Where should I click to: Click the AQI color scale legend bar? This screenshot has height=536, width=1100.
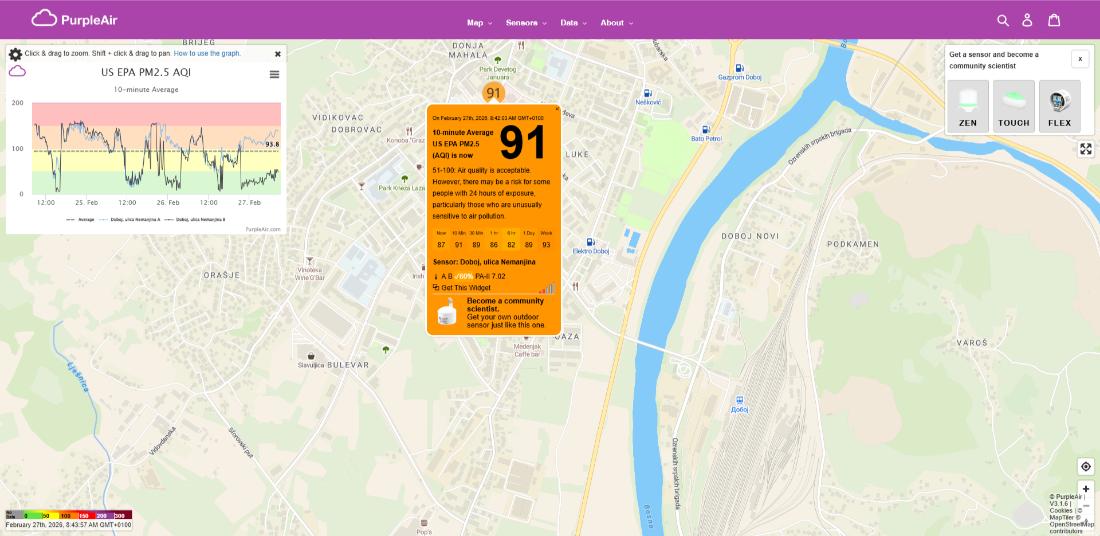tap(69, 515)
